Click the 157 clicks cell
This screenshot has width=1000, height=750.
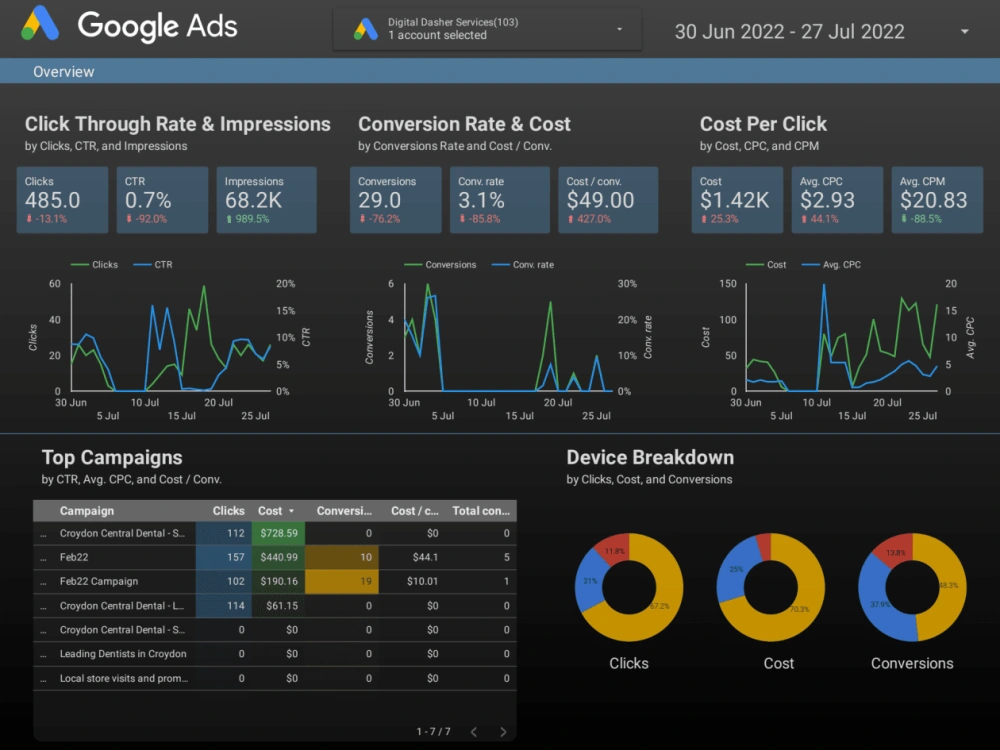click(x=224, y=557)
